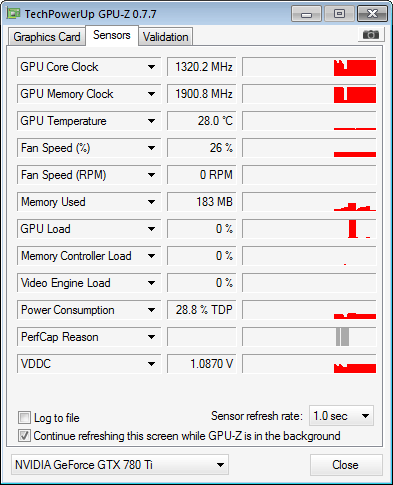Viewport: 393px width, 485px height.
Task: Switch to the Graphics Card tab
Action: click(47, 37)
